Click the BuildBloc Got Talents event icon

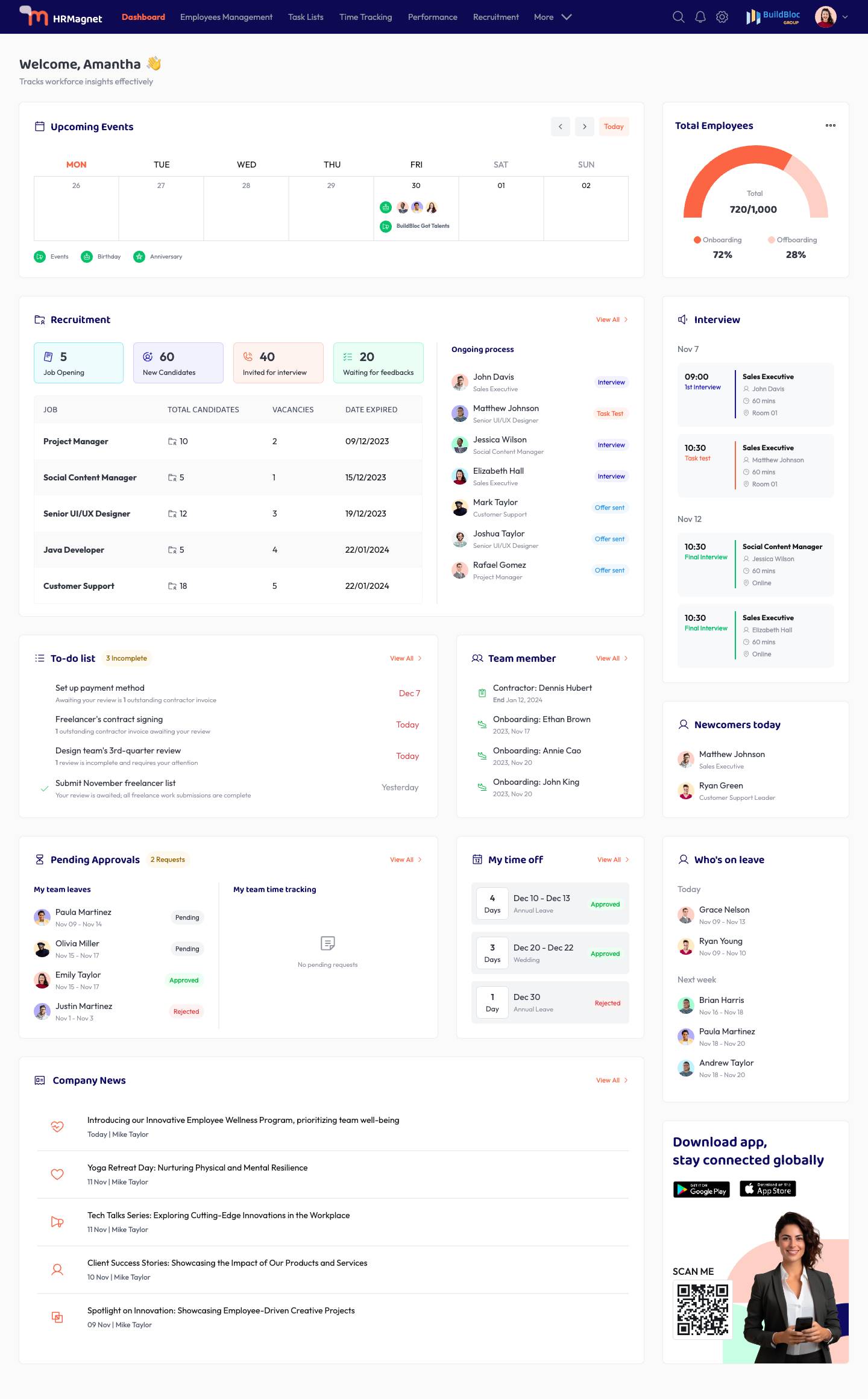point(386,226)
